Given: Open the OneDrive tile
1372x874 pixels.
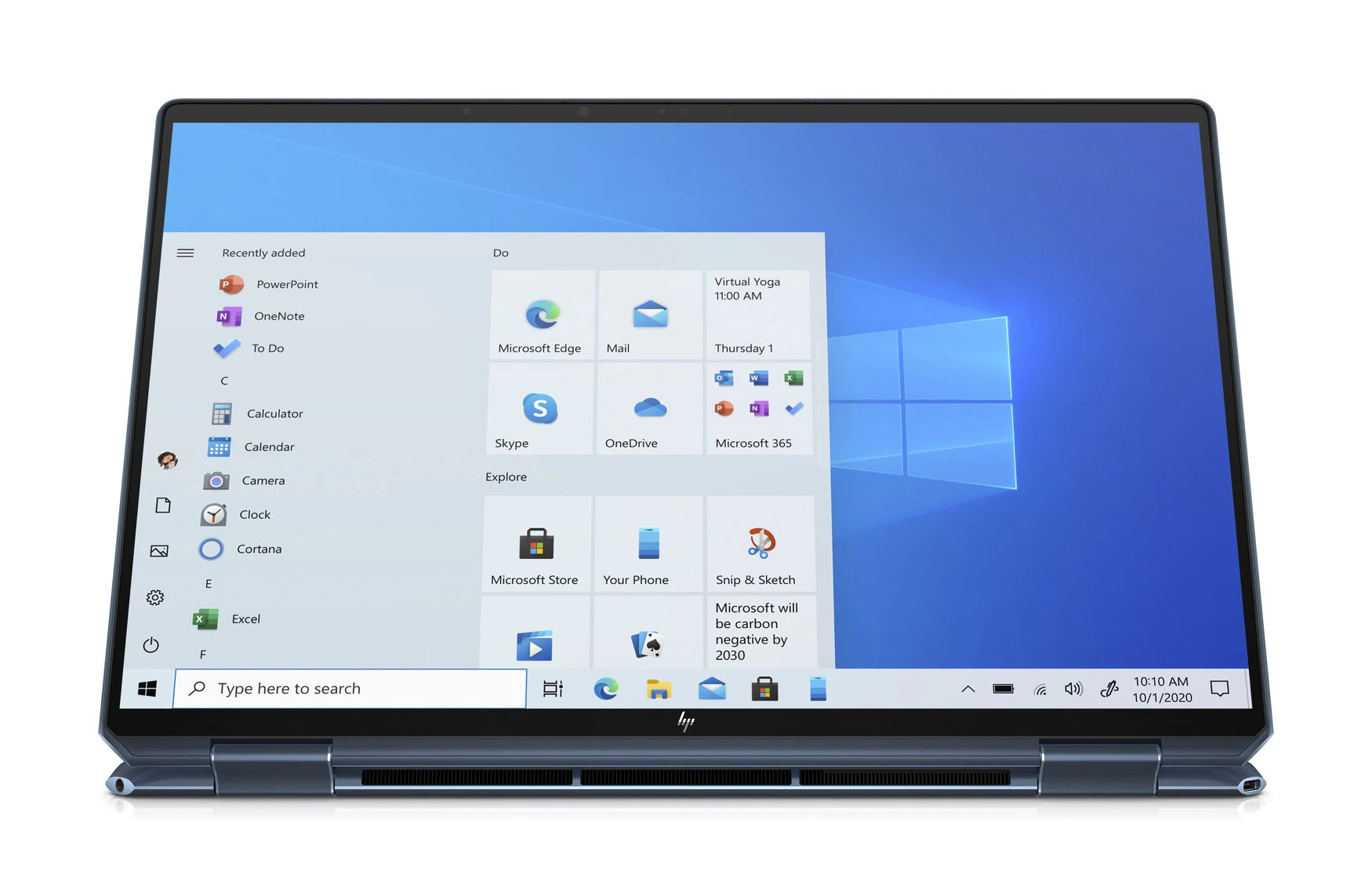Looking at the screenshot, I should (x=649, y=408).
